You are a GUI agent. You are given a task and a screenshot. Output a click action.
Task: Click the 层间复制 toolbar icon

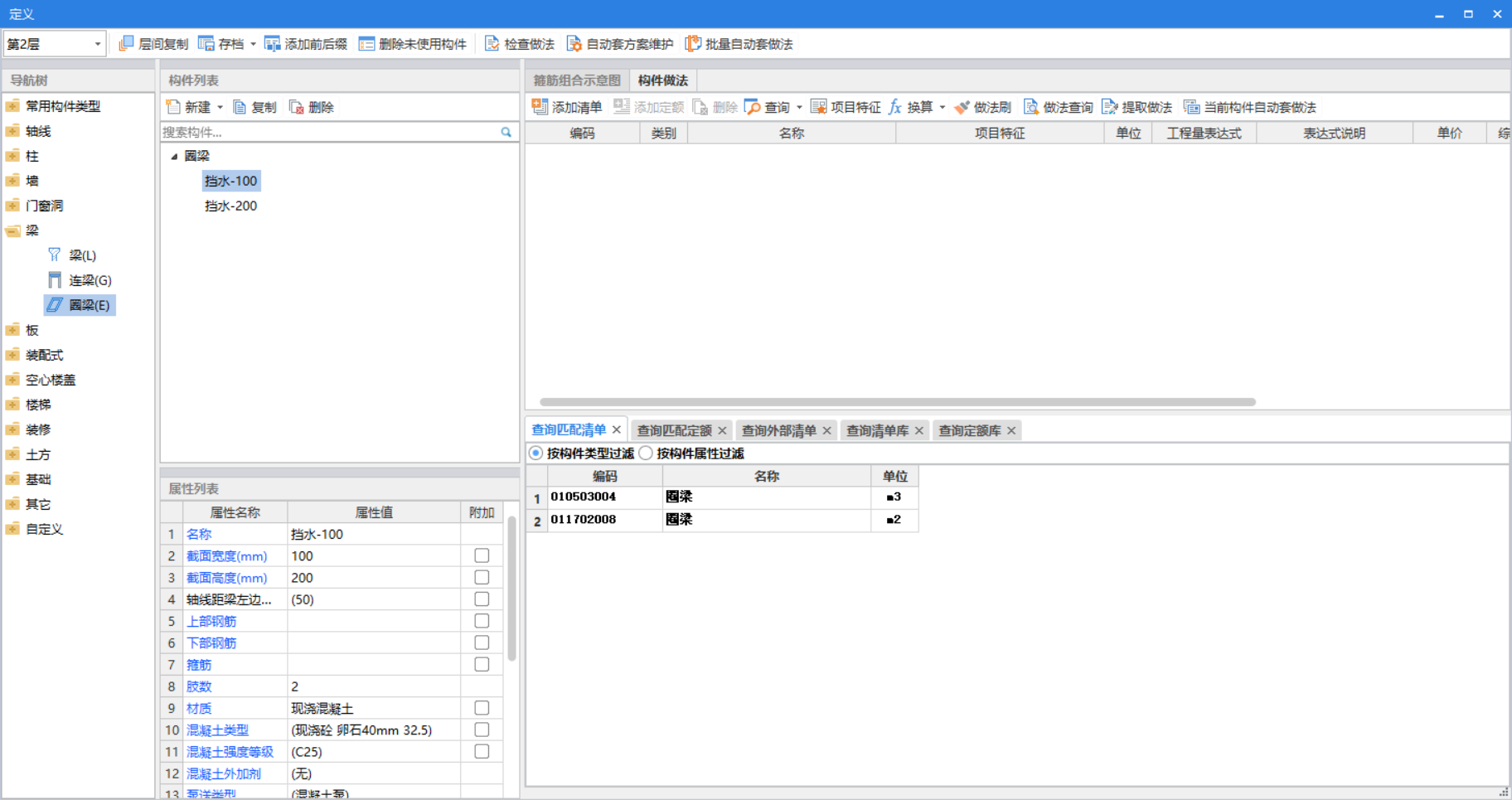(126, 44)
